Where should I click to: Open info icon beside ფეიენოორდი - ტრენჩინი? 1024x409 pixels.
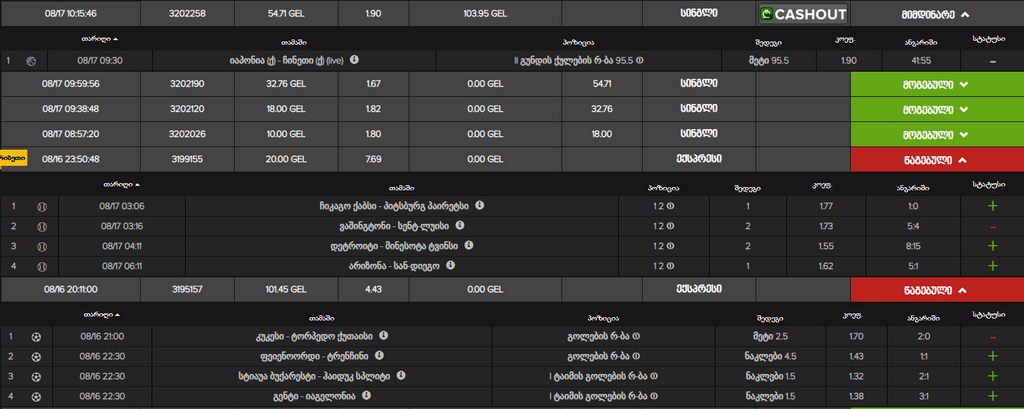379,356
